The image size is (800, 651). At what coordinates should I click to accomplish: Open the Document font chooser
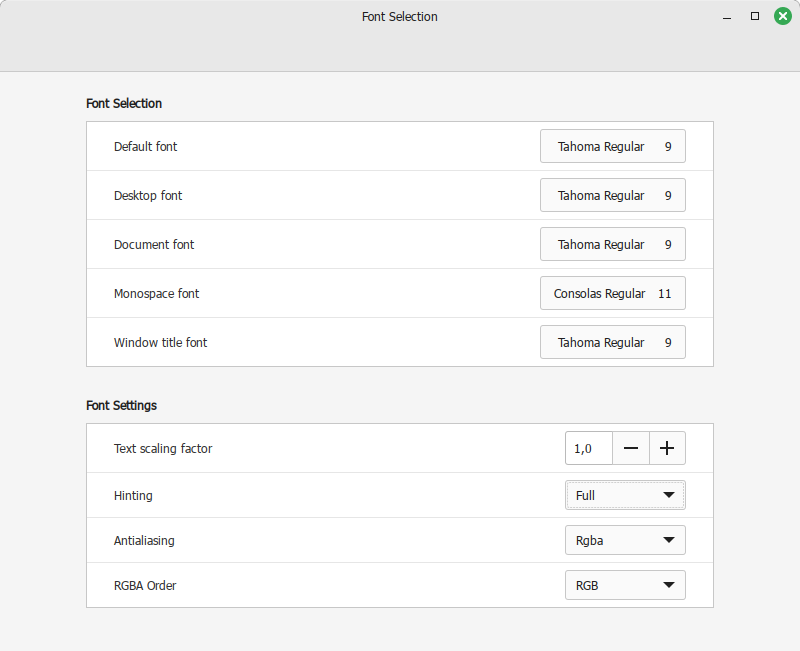click(x=613, y=244)
